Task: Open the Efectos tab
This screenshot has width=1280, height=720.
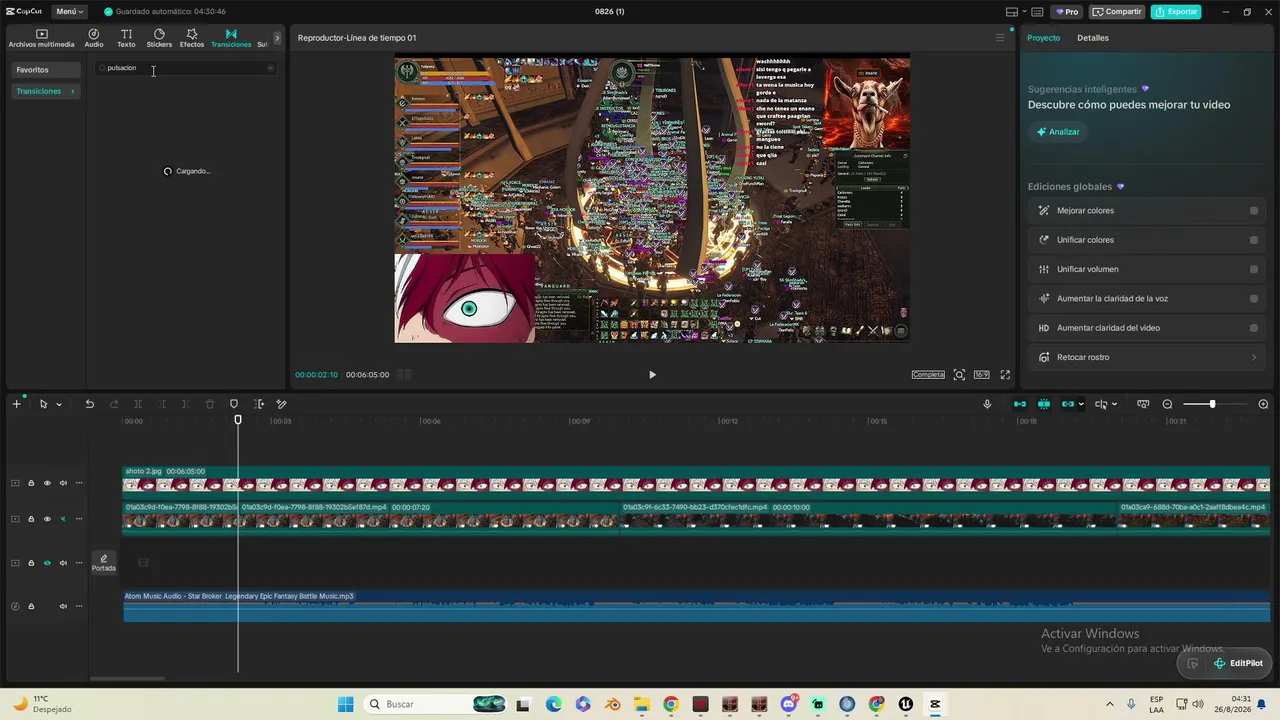Action: click(x=192, y=38)
